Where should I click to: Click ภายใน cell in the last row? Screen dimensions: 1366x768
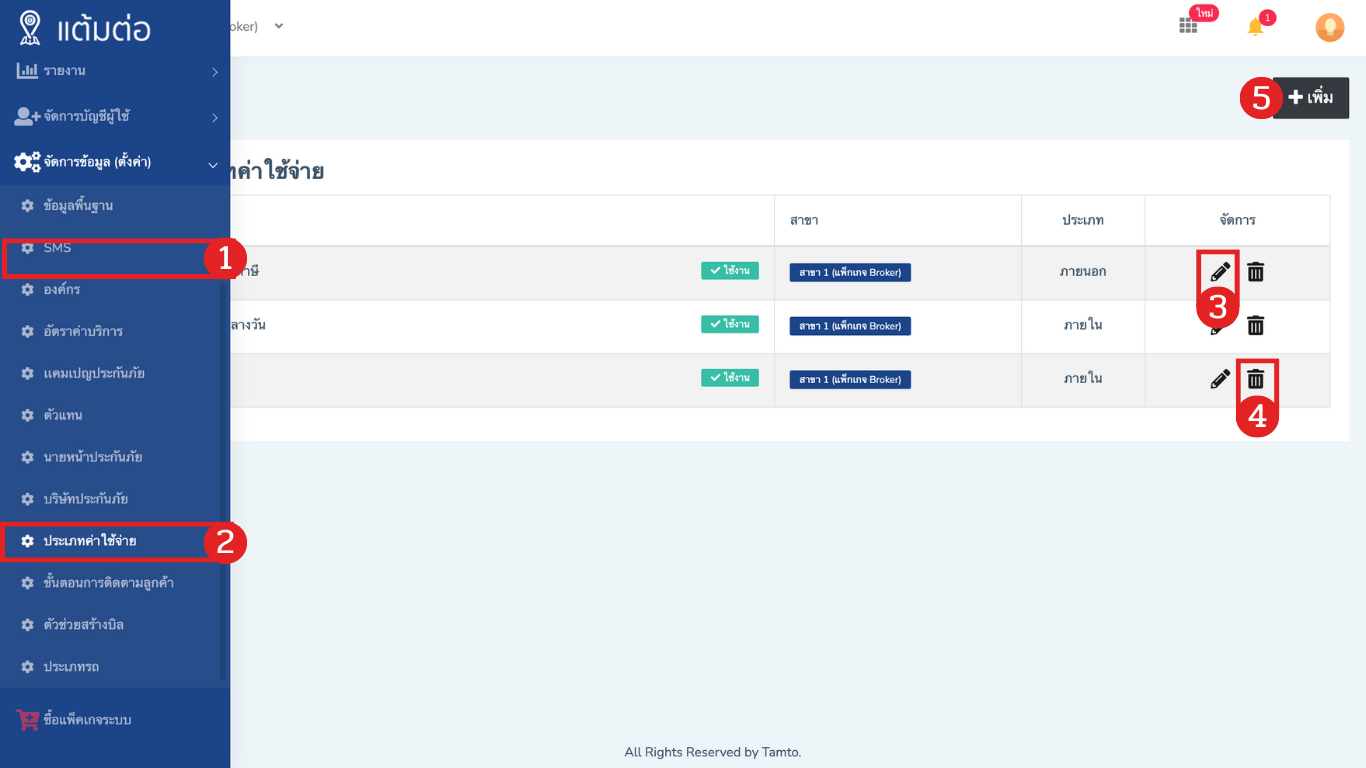pyautogui.click(x=1083, y=379)
